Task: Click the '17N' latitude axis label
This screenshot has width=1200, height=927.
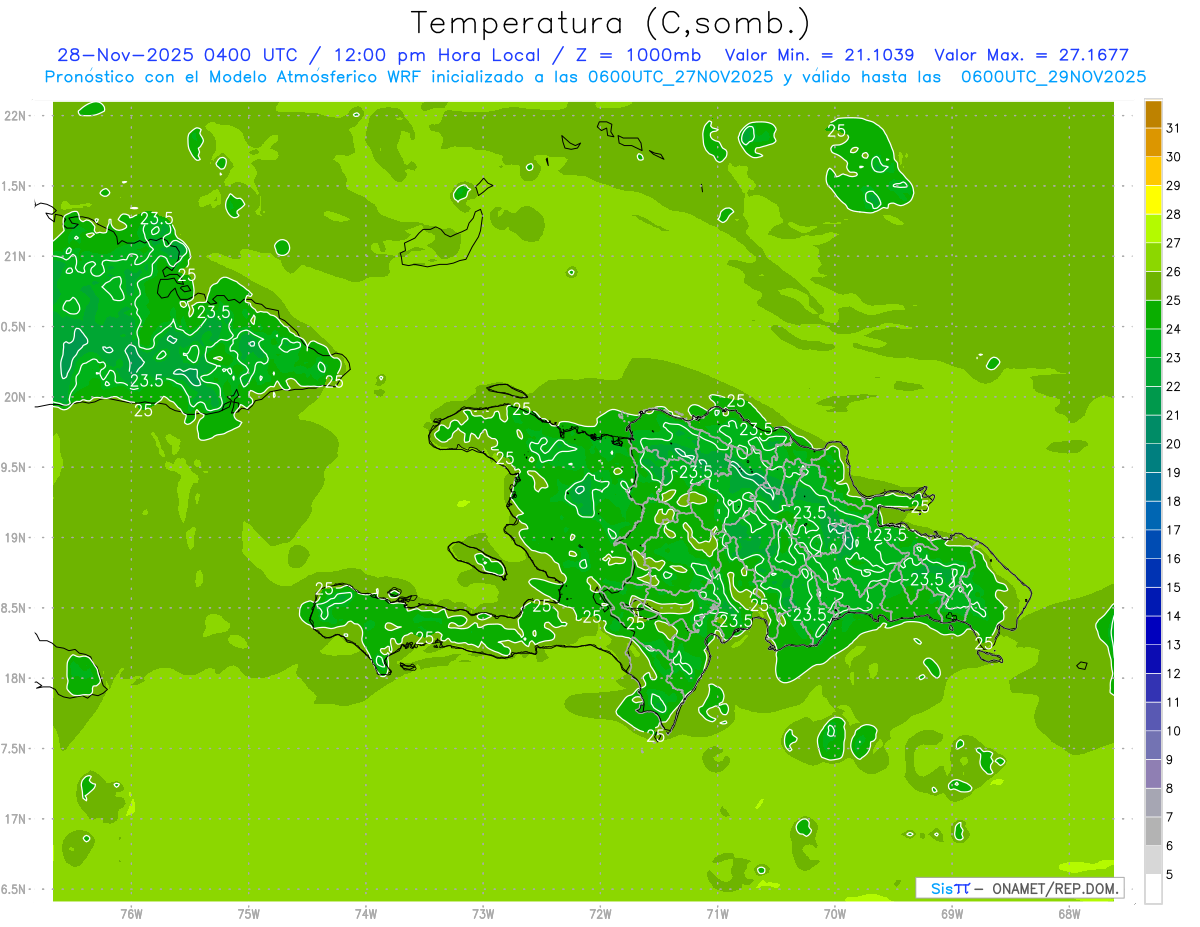Action: [x=16, y=819]
